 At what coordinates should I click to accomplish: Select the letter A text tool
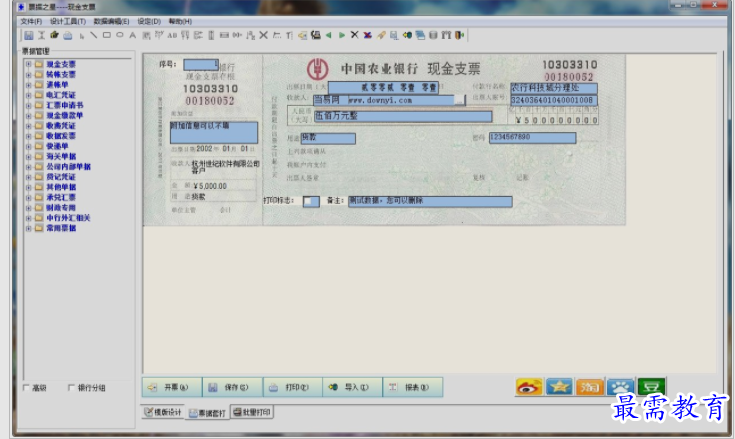pos(133,35)
